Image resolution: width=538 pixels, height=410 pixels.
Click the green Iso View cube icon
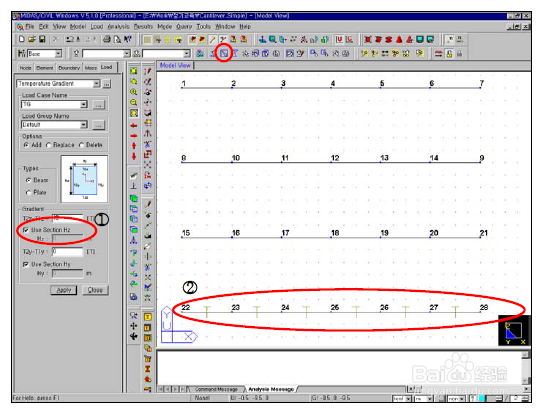pyautogui.click(x=134, y=198)
